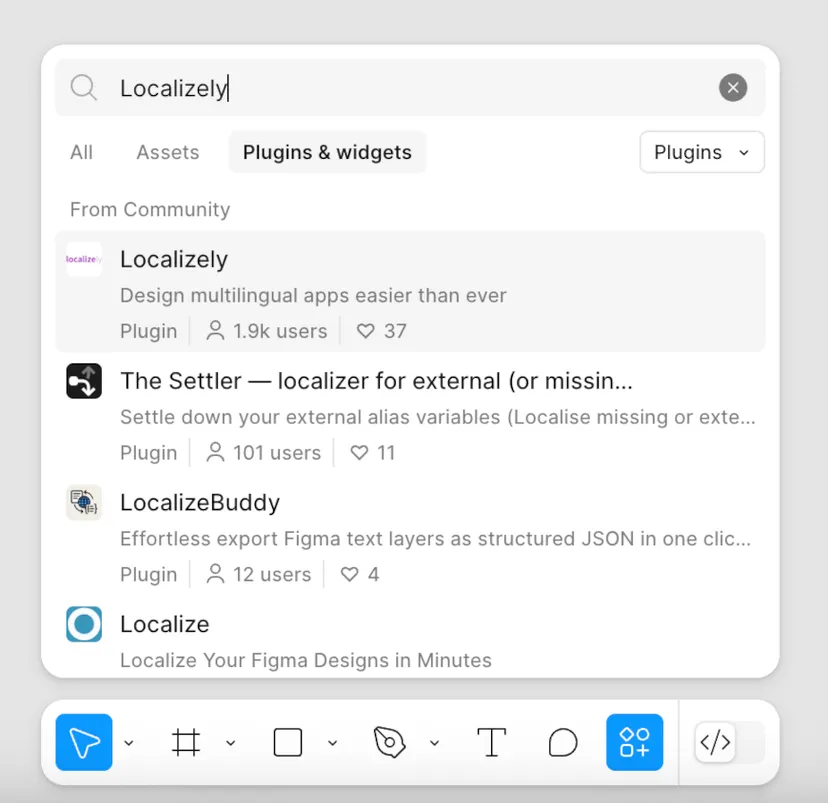The image size is (828, 803).
Task: Open the Localize plugin result
Action: coord(410,637)
